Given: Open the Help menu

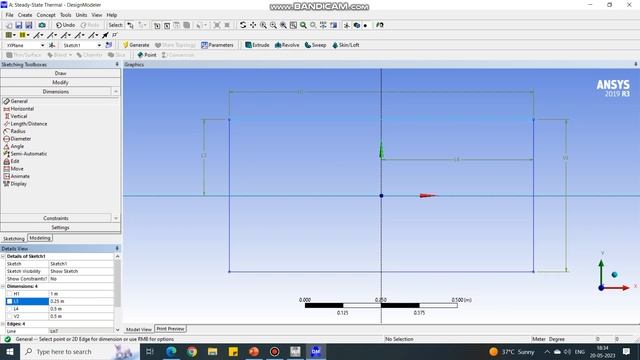Looking at the screenshot, I should point(112,15).
